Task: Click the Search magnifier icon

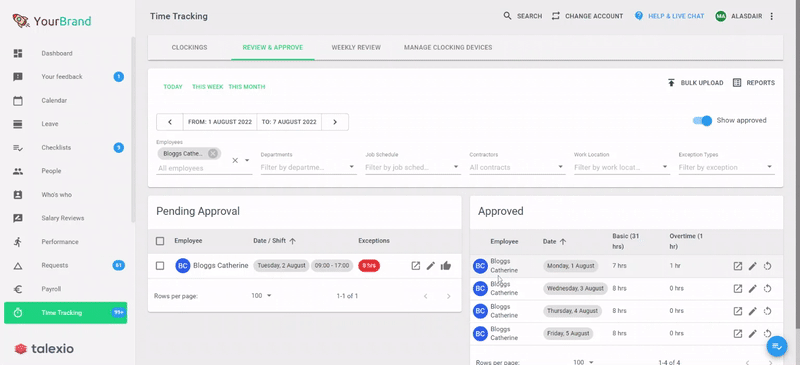Action: pyautogui.click(x=507, y=16)
